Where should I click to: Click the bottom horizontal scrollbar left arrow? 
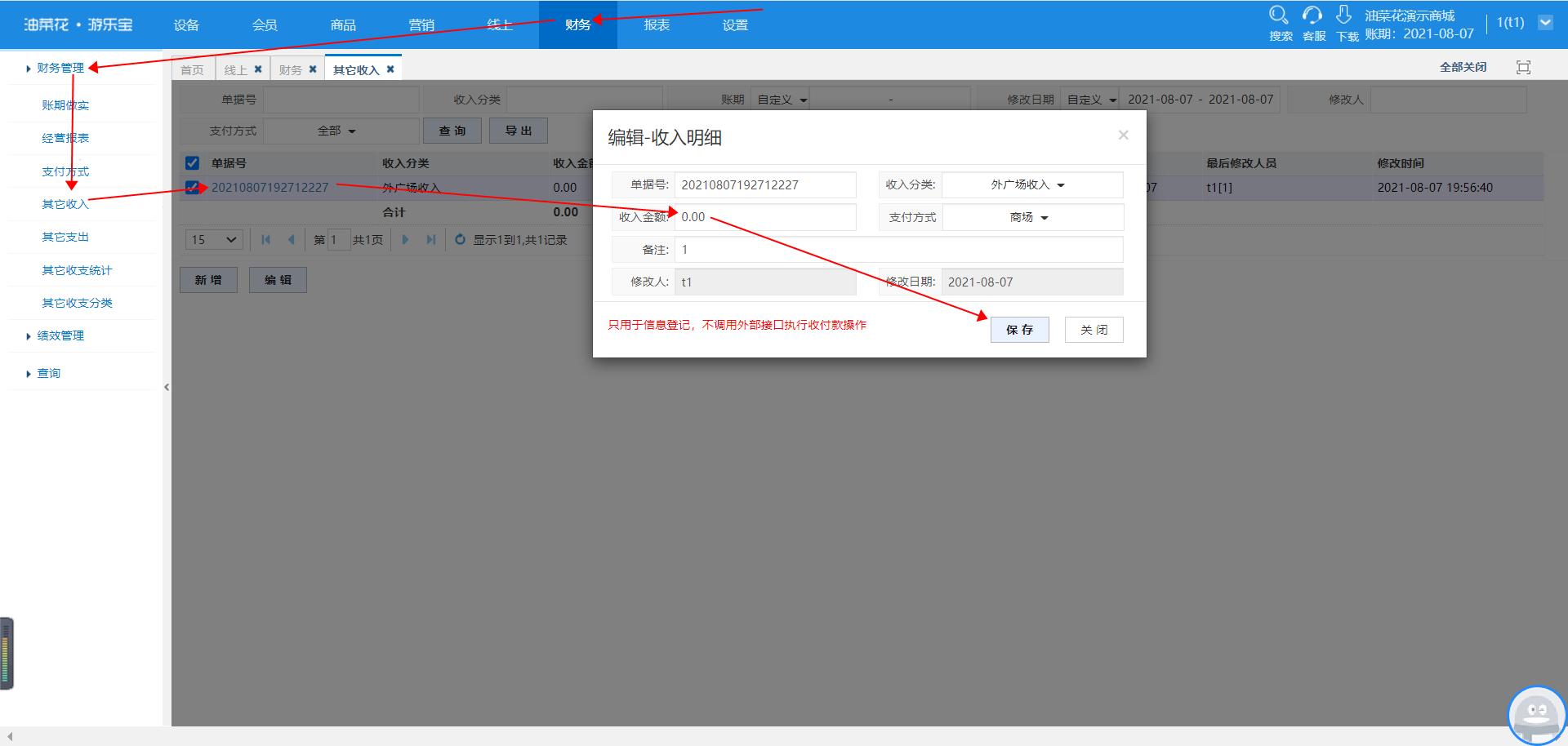click(x=10, y=737)
